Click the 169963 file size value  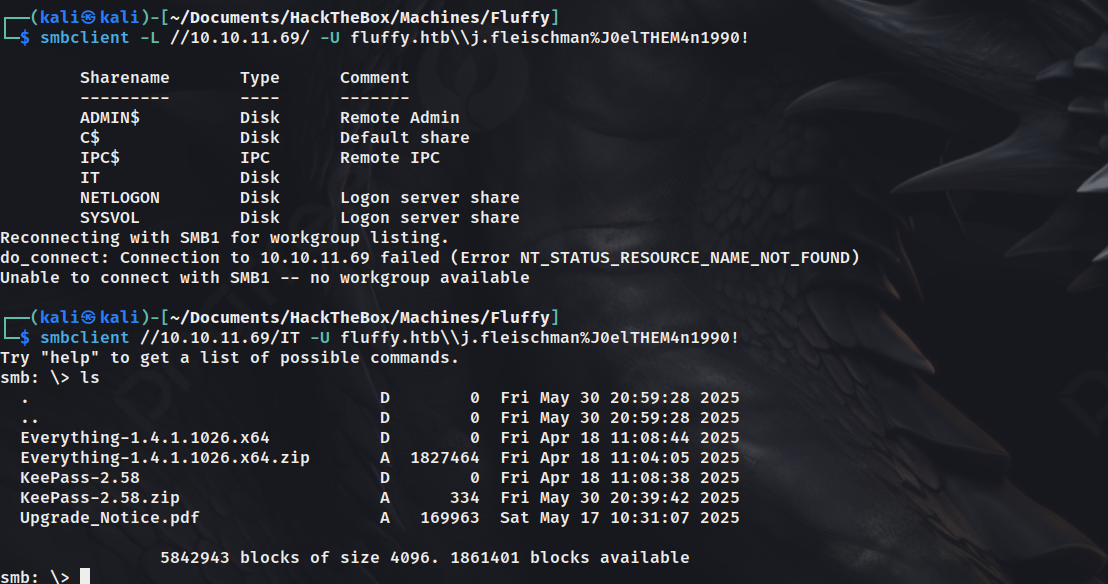pos(449,518)
